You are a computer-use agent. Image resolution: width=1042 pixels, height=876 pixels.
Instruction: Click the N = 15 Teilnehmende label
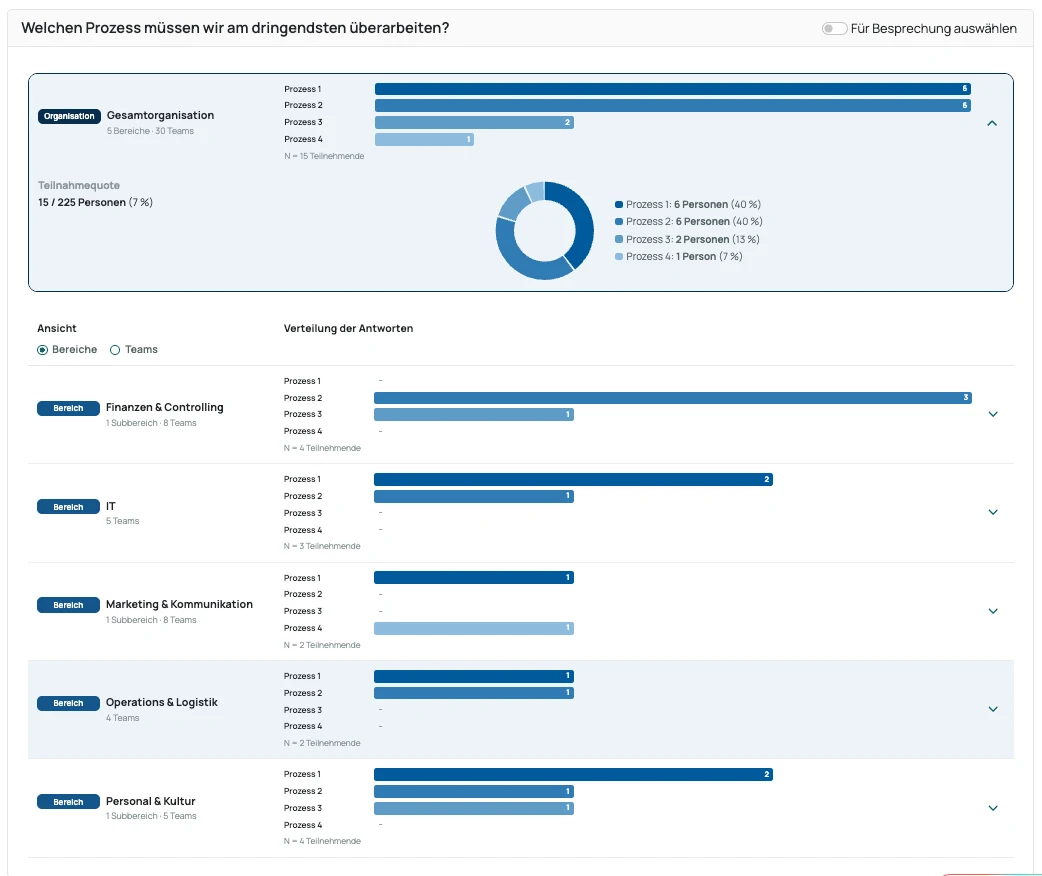pos(324,156)
